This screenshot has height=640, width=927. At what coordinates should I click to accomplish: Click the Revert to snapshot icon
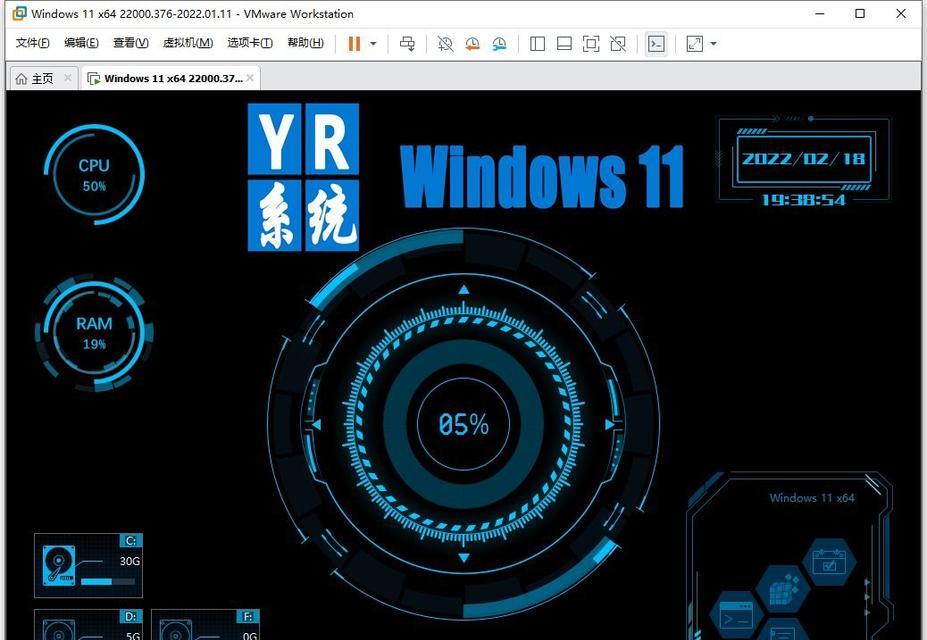tap(472, 44)
